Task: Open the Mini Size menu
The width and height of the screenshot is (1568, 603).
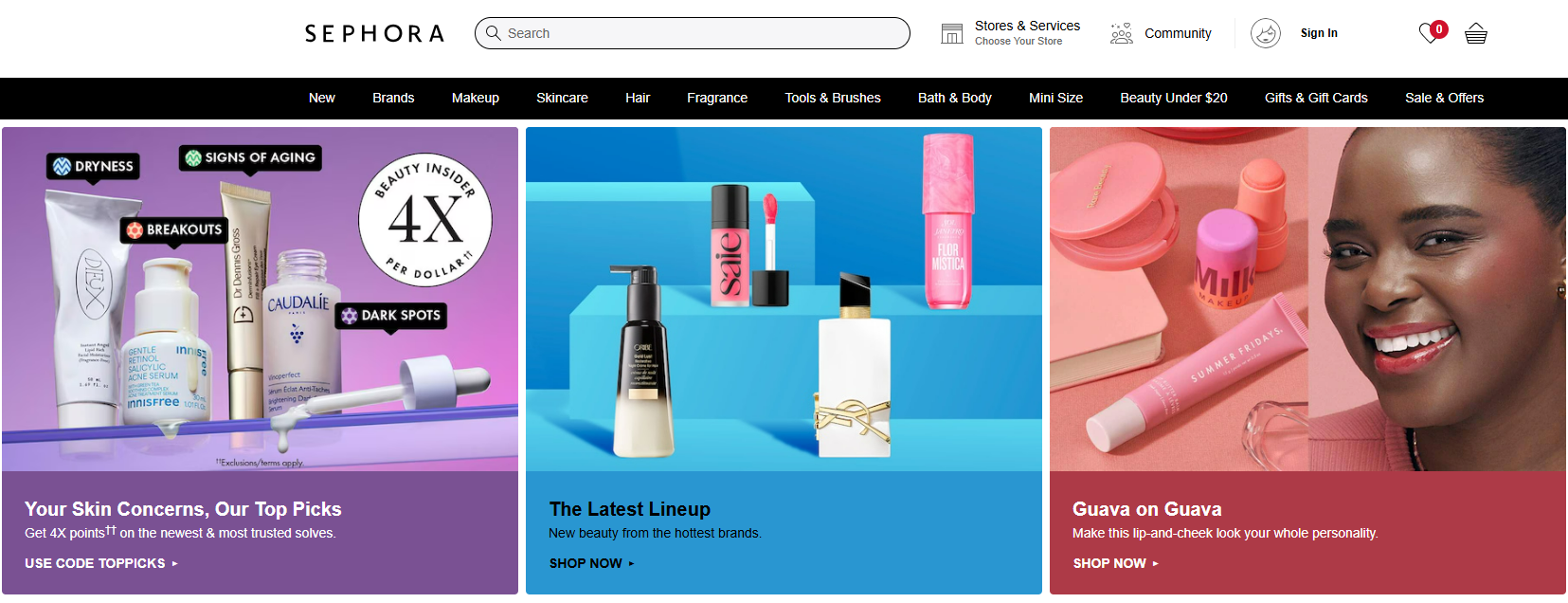Action: pos(1055,98)
